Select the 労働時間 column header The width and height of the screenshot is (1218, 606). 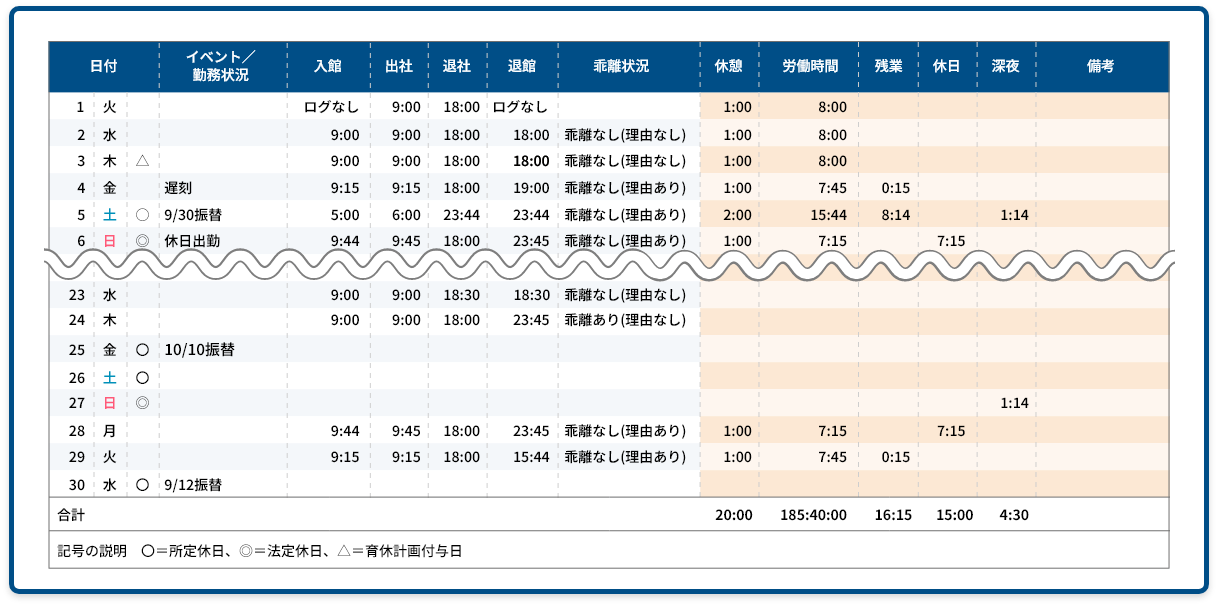[x=810, y=67]
